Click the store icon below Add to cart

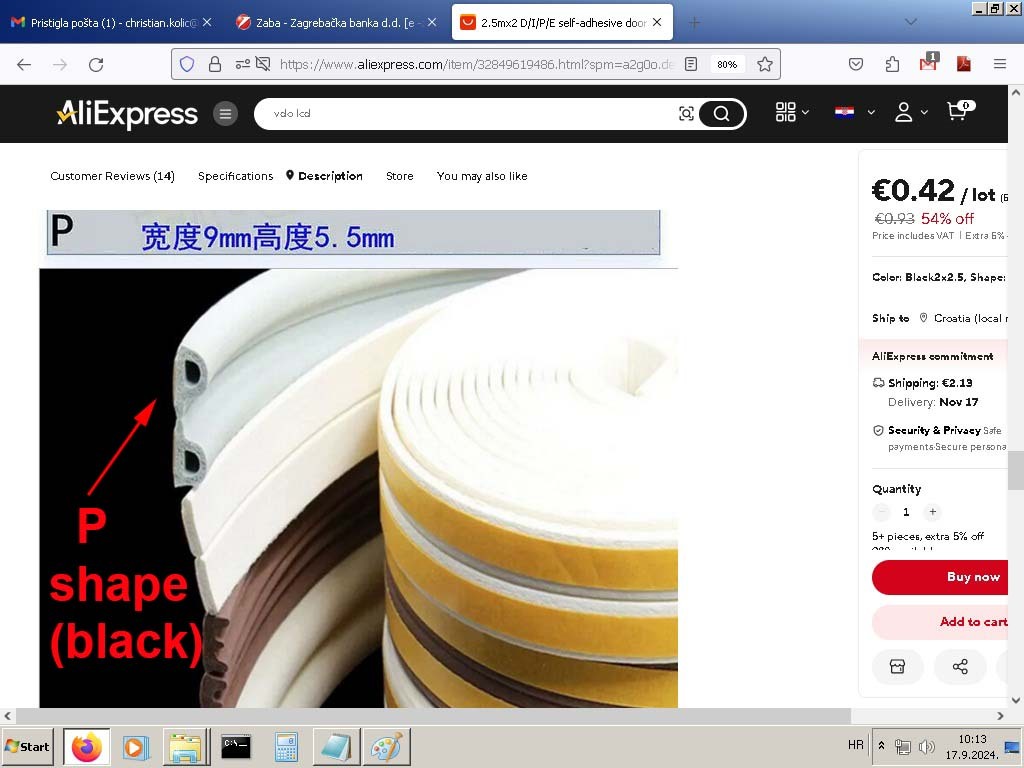[897, 667]
